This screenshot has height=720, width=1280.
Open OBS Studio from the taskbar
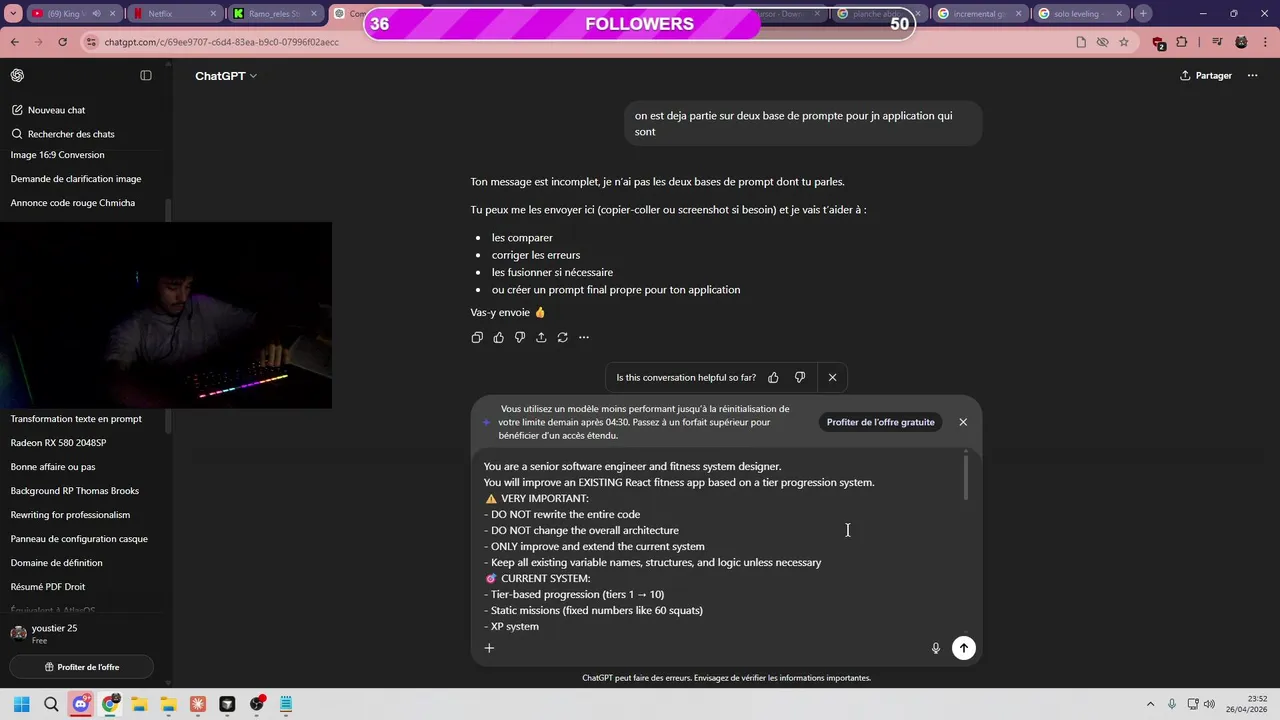pos(256,704)
